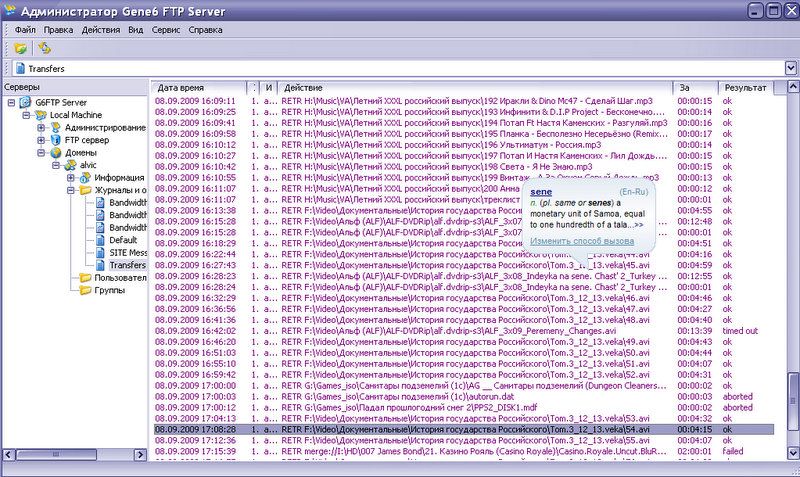Click the Default log document icon
Viewport: 800px width, 477px height.
[x=100, y=240]
